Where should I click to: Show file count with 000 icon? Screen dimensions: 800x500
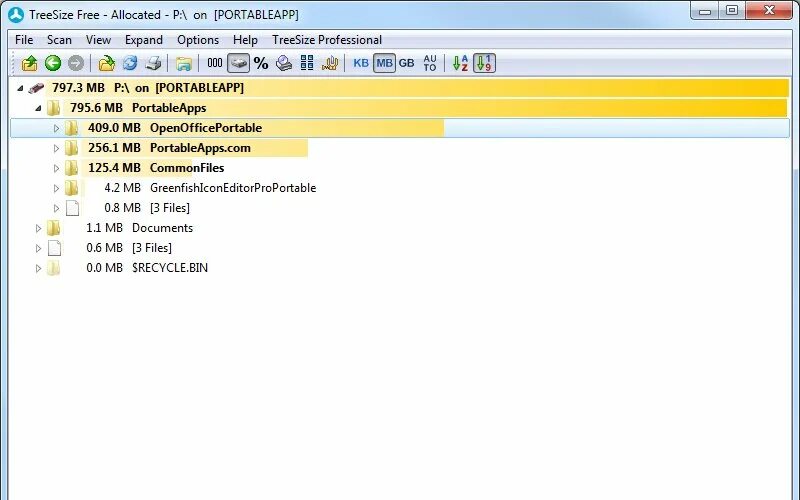pyautogui.click(x=215, y=63)
